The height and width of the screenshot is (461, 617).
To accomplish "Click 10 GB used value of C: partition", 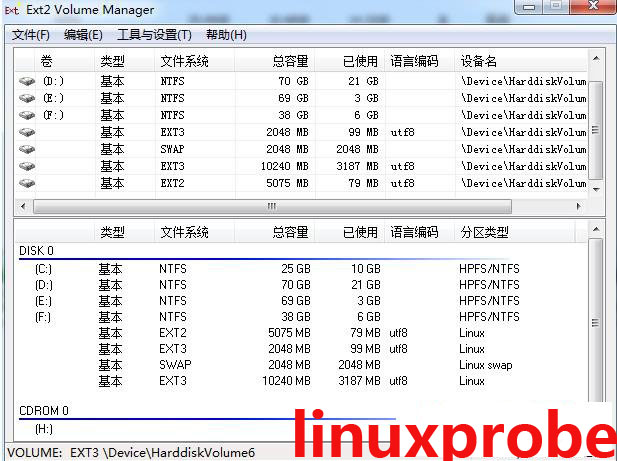I will point(366,269).
